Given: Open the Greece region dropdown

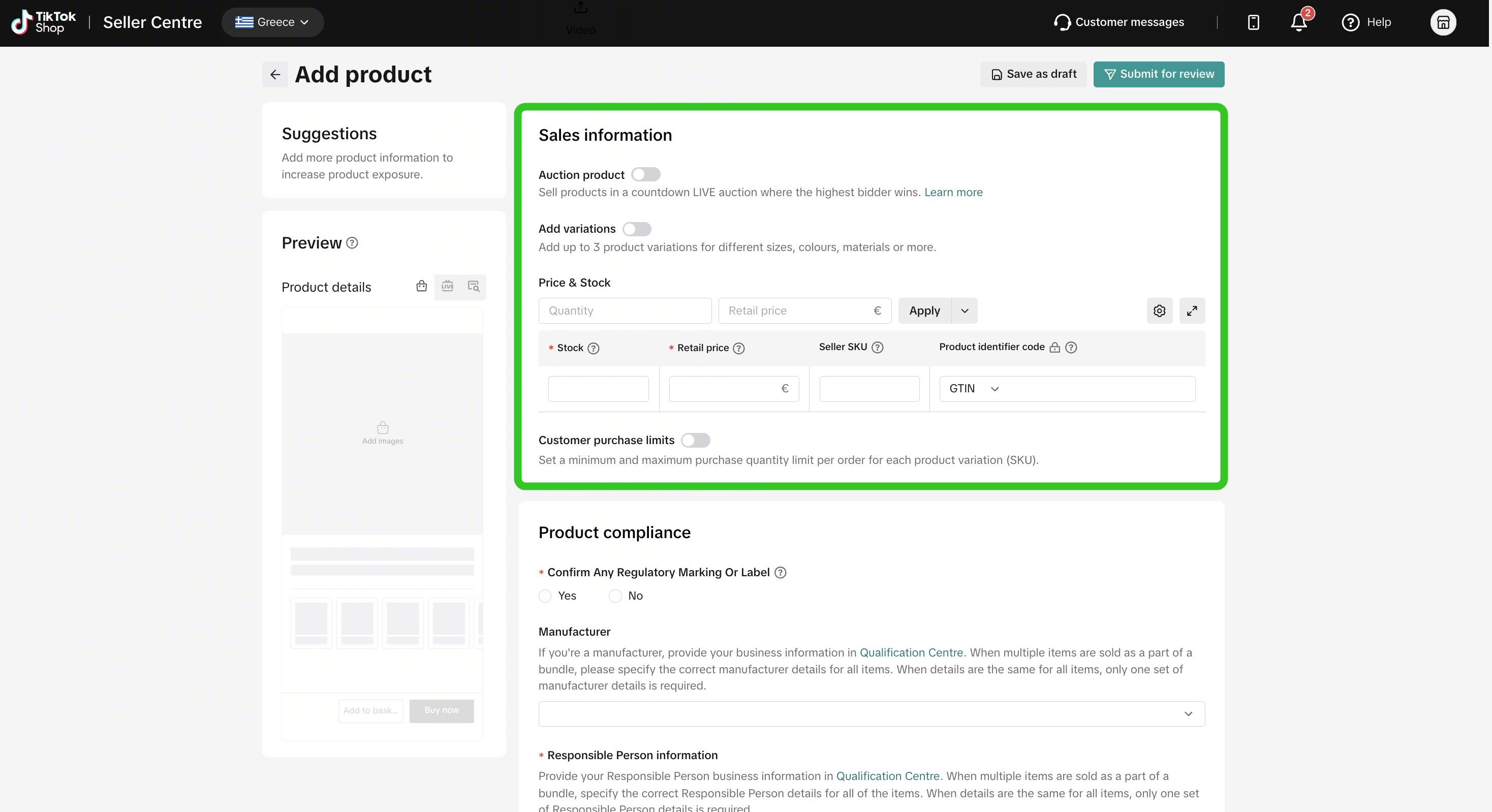Looking at the screenshot, I should tap(272, 22).
